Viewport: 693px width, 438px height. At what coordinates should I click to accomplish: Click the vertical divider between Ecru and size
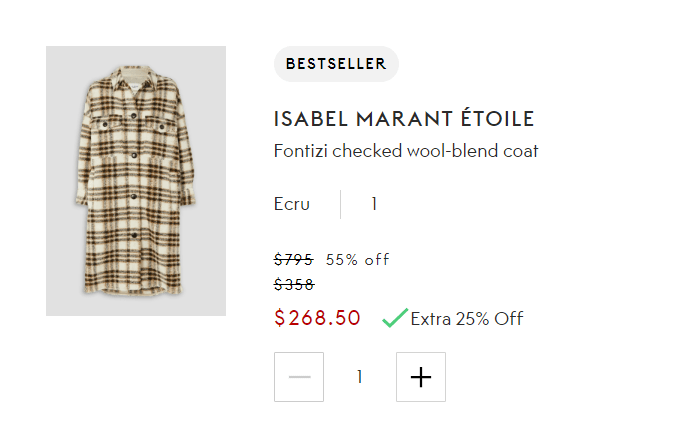341,204
